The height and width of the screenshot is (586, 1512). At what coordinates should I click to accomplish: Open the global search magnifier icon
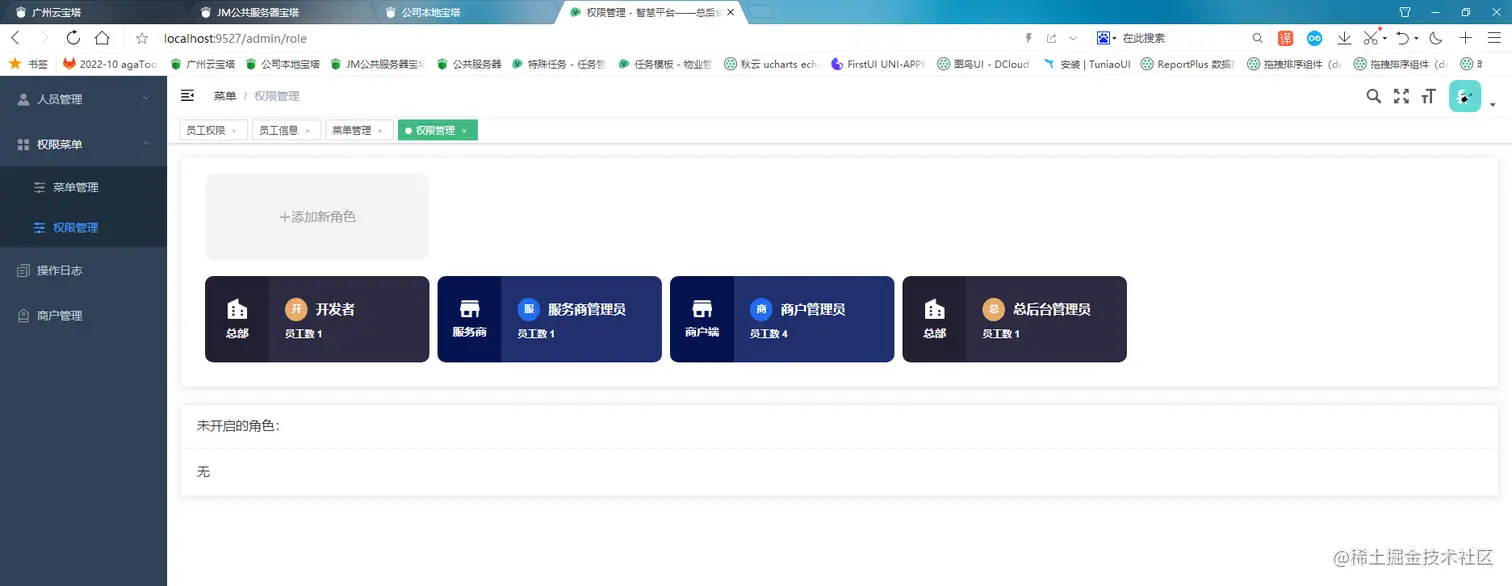pyautogui.click(x=1373, y=96)
